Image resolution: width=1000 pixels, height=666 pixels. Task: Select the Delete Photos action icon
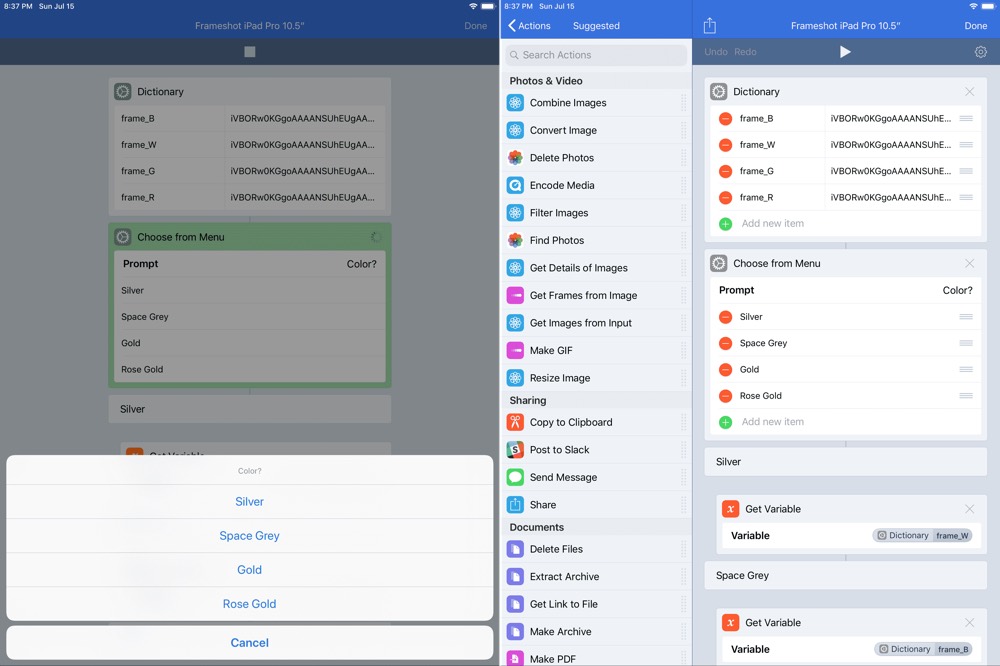tap(515, 158)
